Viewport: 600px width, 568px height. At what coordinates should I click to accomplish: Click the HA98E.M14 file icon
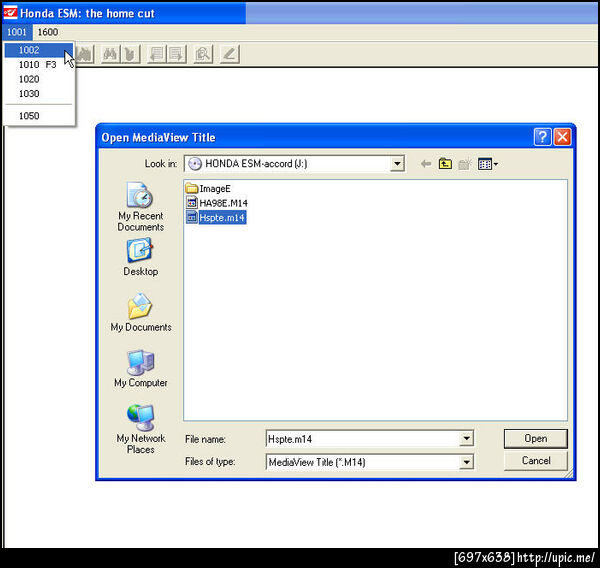point(191,203)
